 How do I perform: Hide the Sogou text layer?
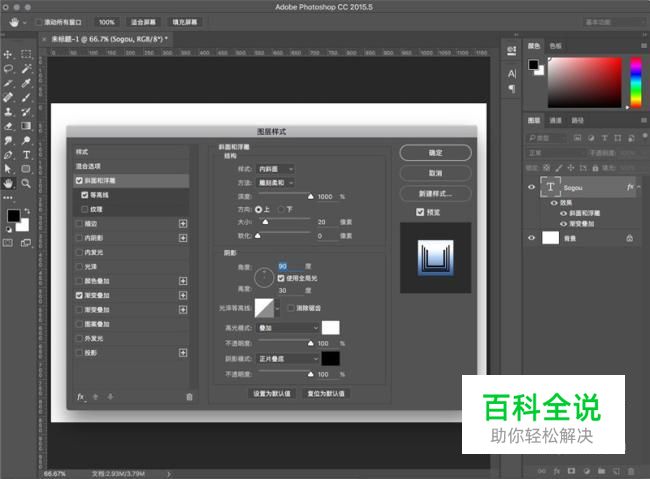[x=531, y=187]
